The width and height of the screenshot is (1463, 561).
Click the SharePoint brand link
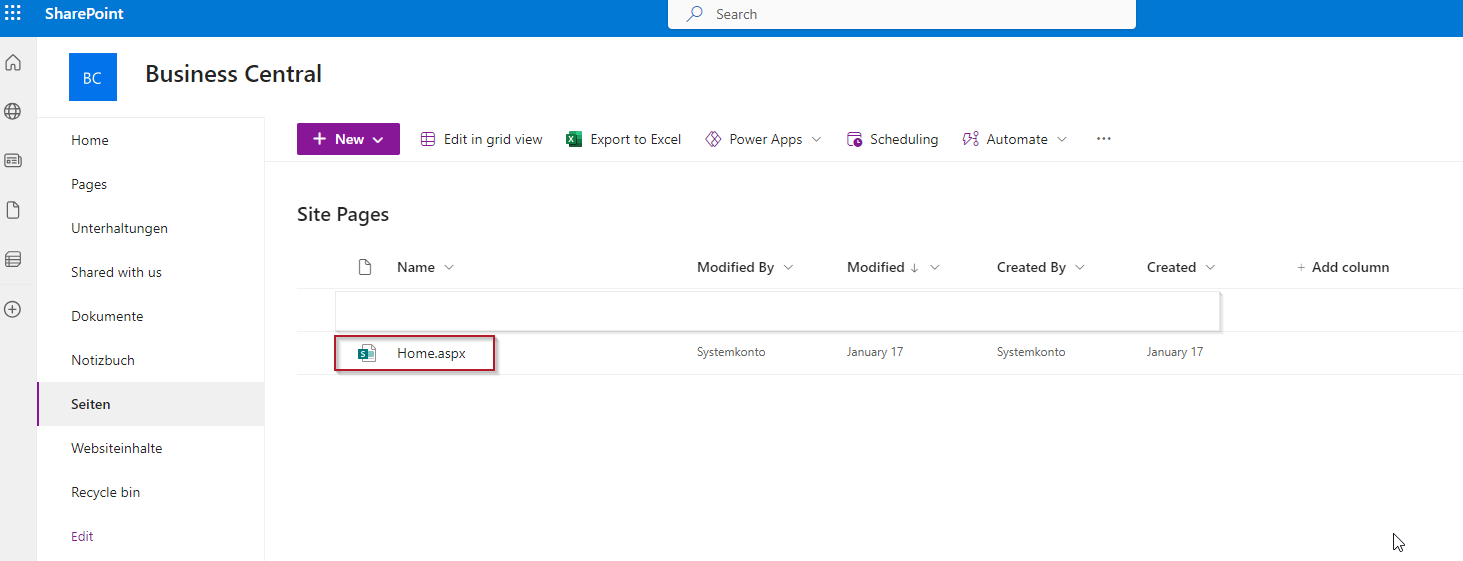tap(84, 14)
